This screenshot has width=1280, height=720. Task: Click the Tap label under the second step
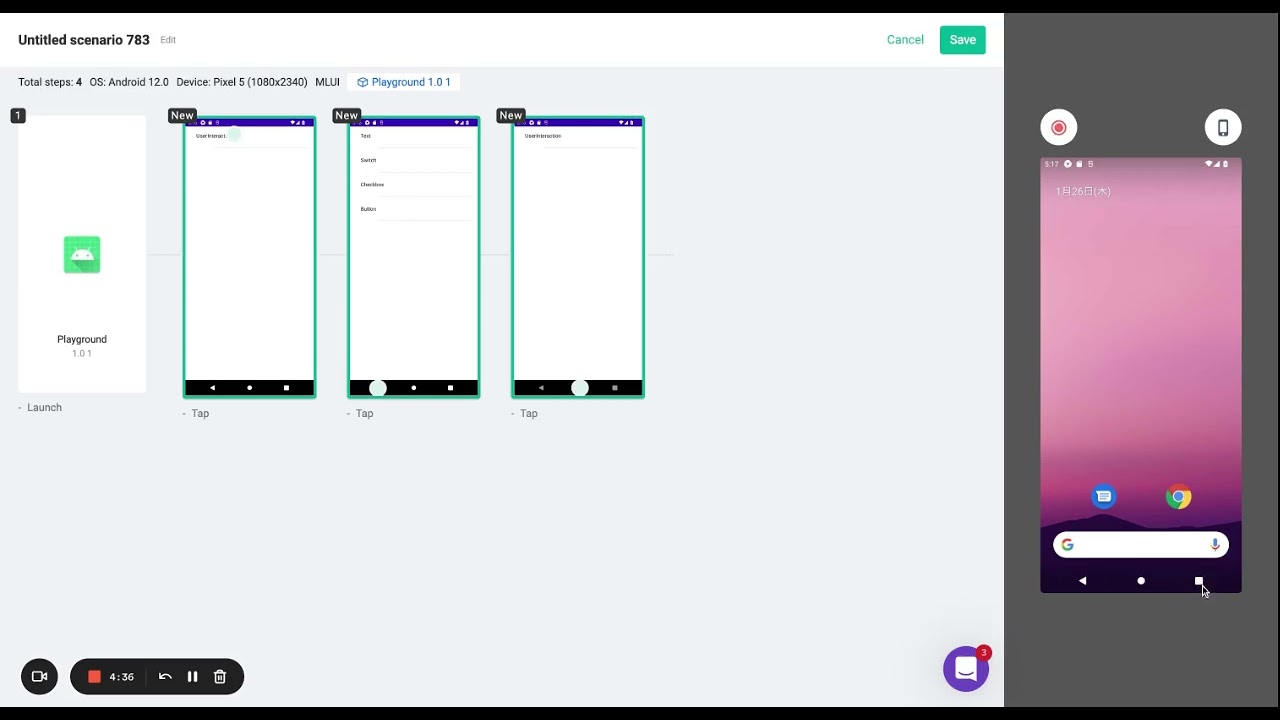pos(200,414)
